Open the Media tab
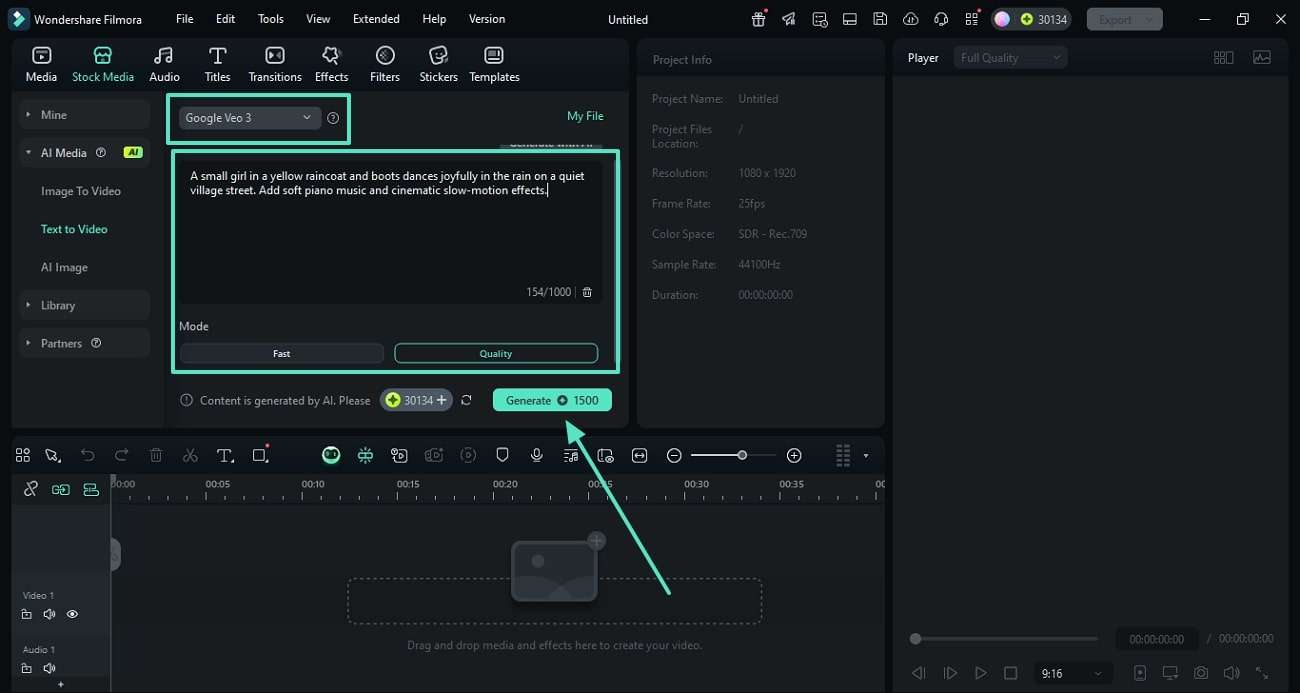1300x693 pixels. tap(41, 64)
